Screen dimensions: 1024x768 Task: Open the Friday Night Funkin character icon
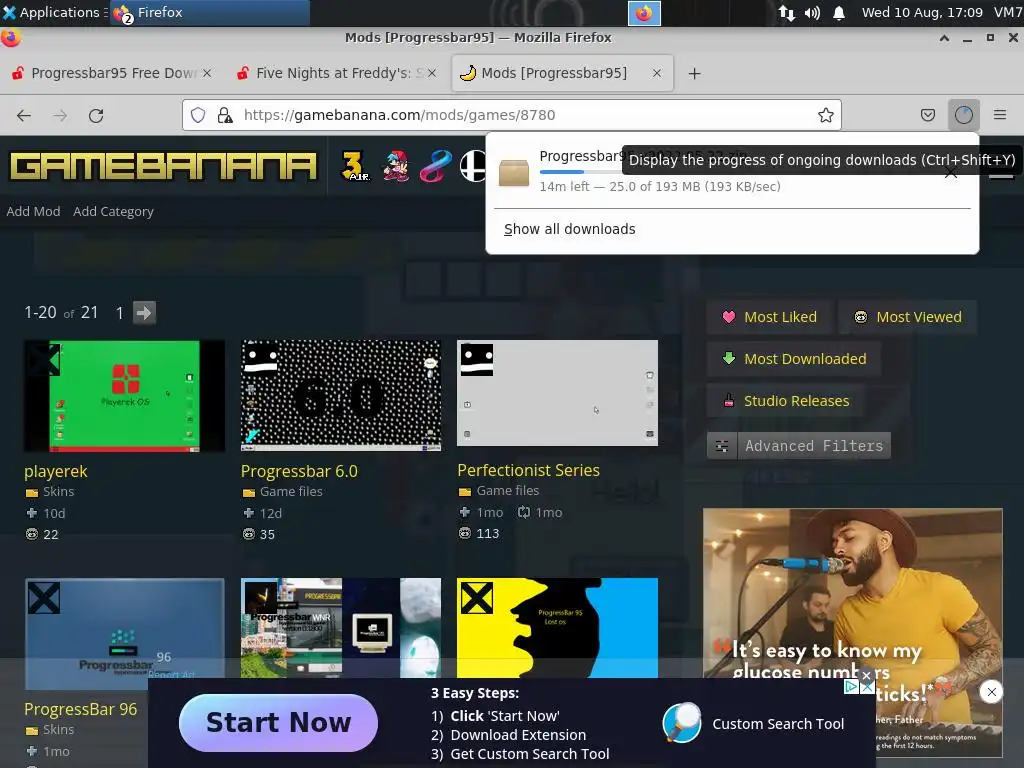(x=396, y=166)
